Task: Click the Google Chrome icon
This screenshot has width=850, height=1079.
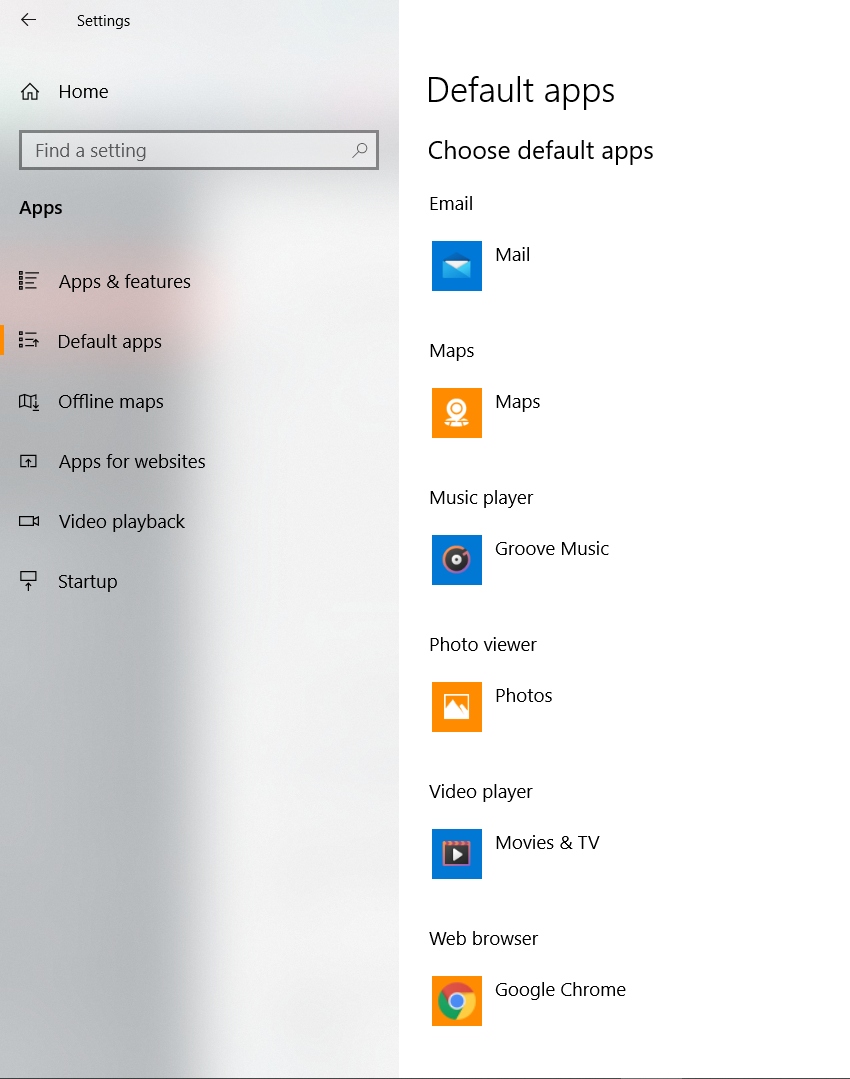Action: click(456, 1001)
